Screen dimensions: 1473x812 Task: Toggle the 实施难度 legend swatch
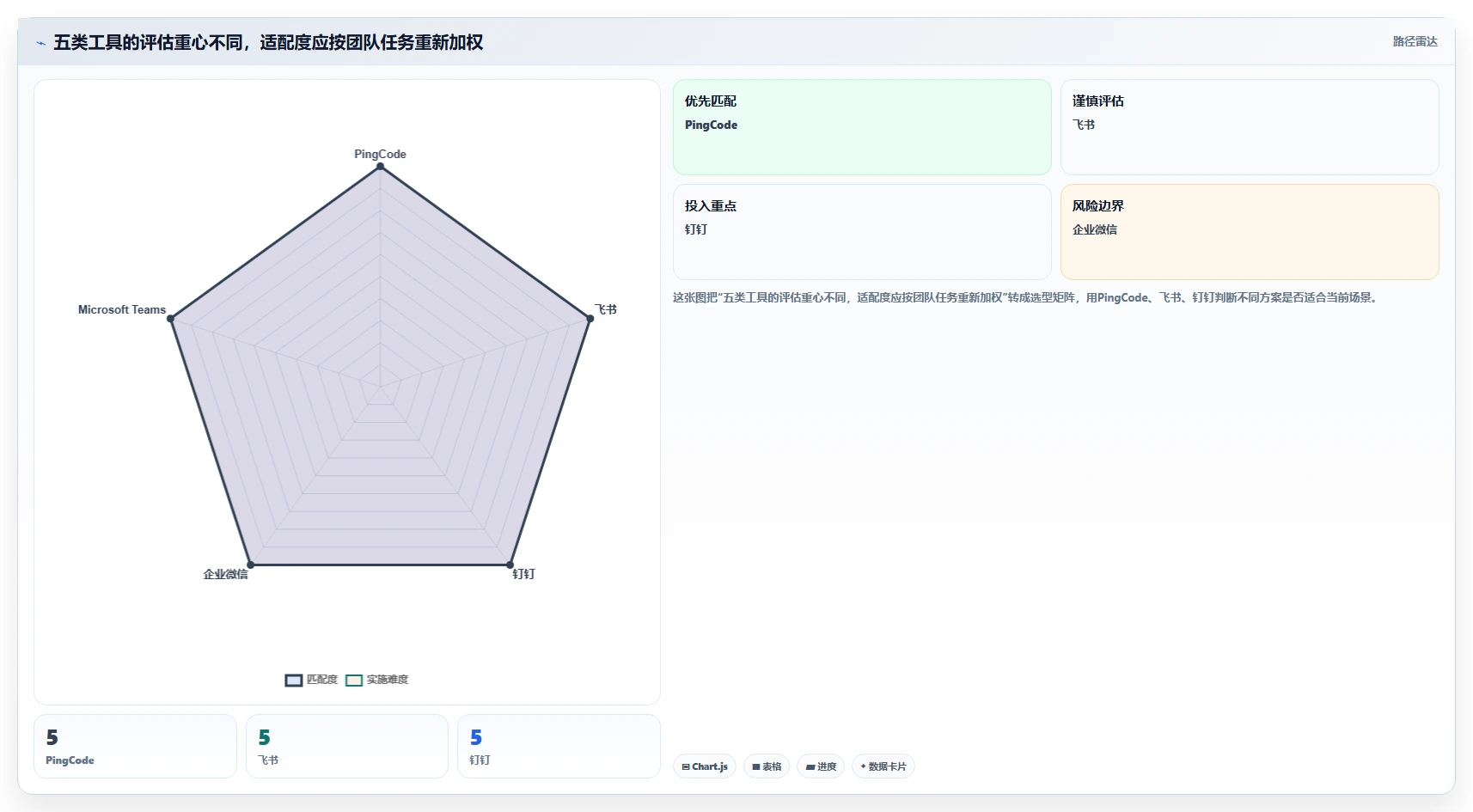click(354, 681)
